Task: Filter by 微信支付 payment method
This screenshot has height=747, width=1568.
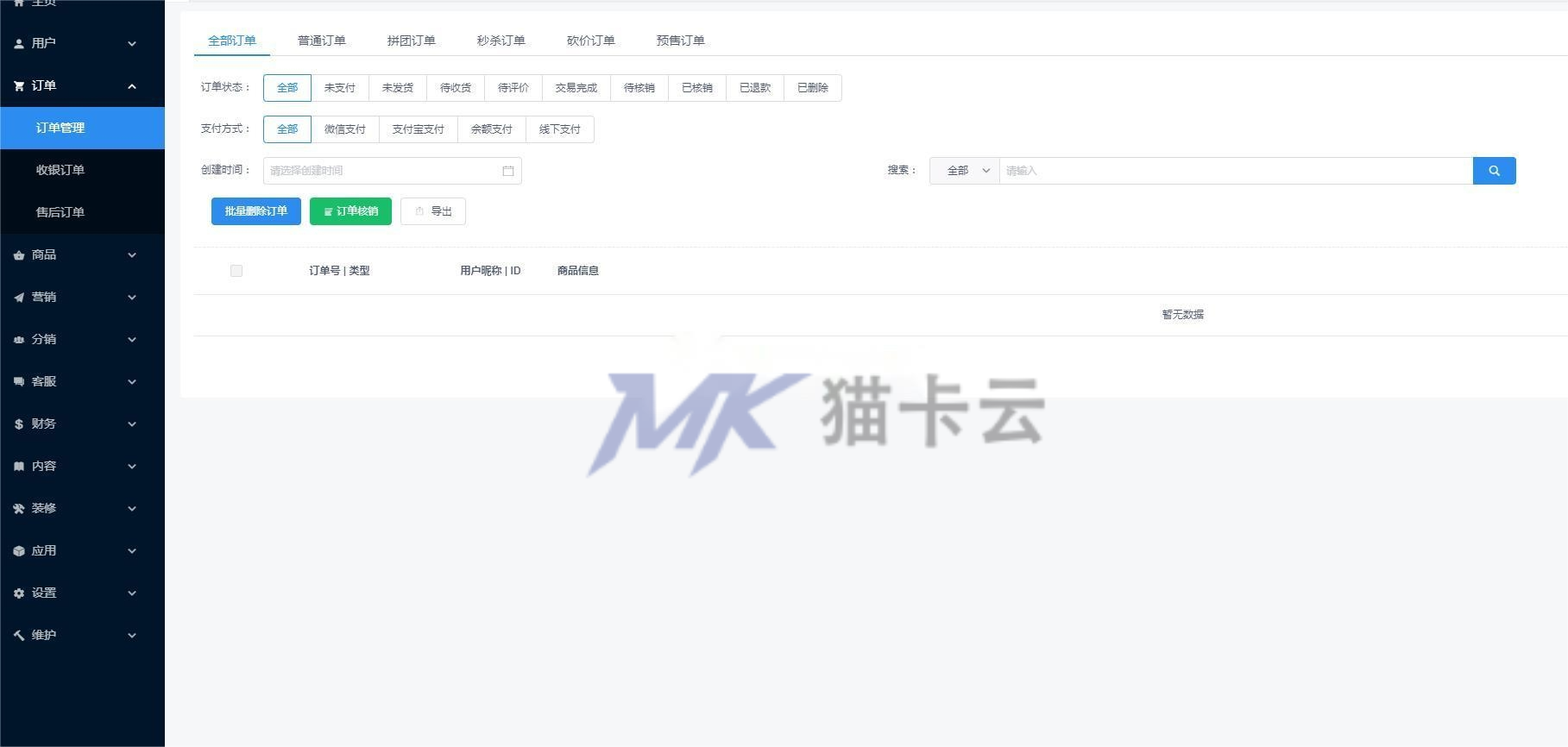Action: [x=345, y=129]
